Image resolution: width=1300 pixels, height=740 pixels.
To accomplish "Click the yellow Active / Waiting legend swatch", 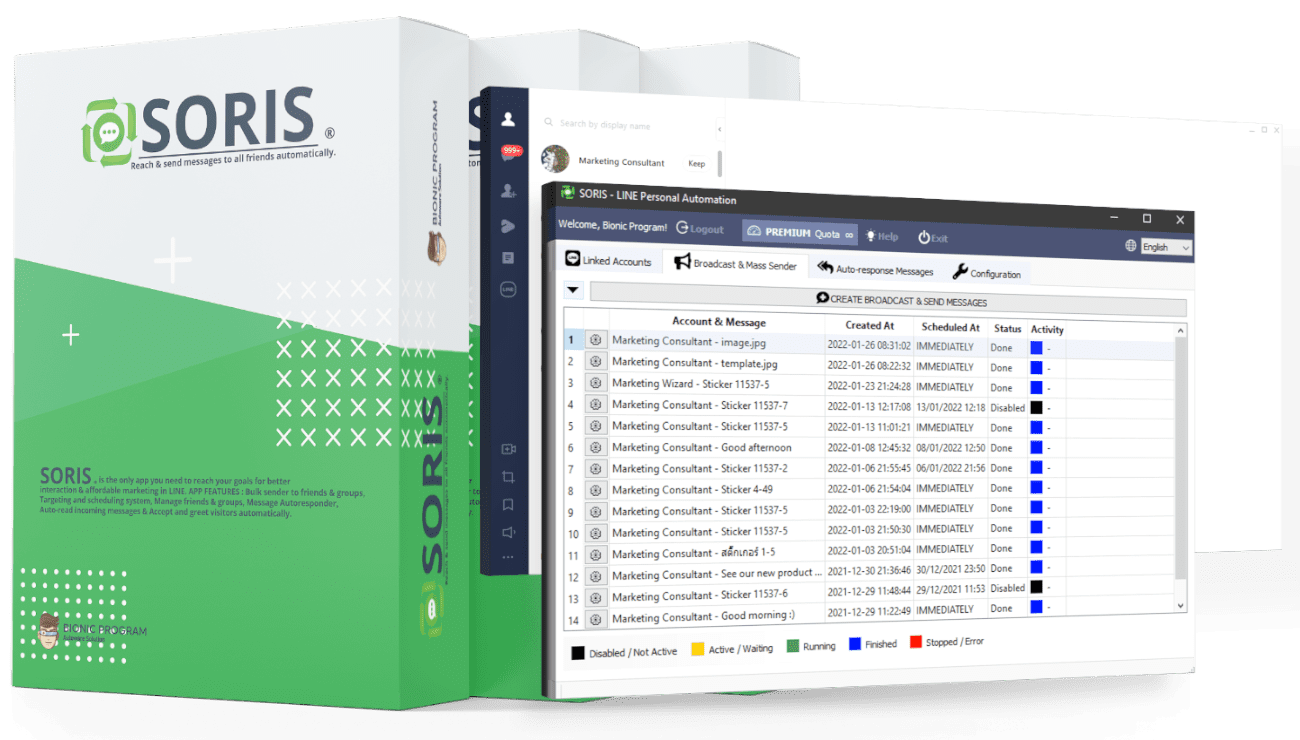I will click(x=698, y=648).
